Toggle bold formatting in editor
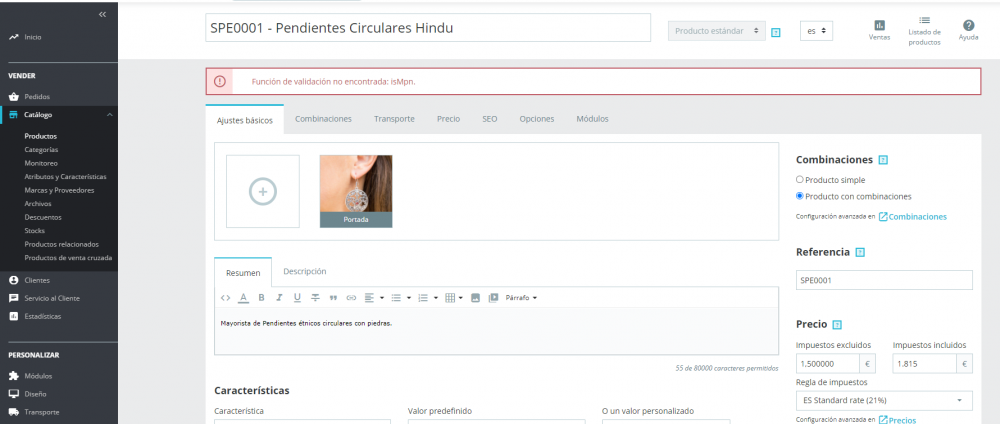 [261, 298]
